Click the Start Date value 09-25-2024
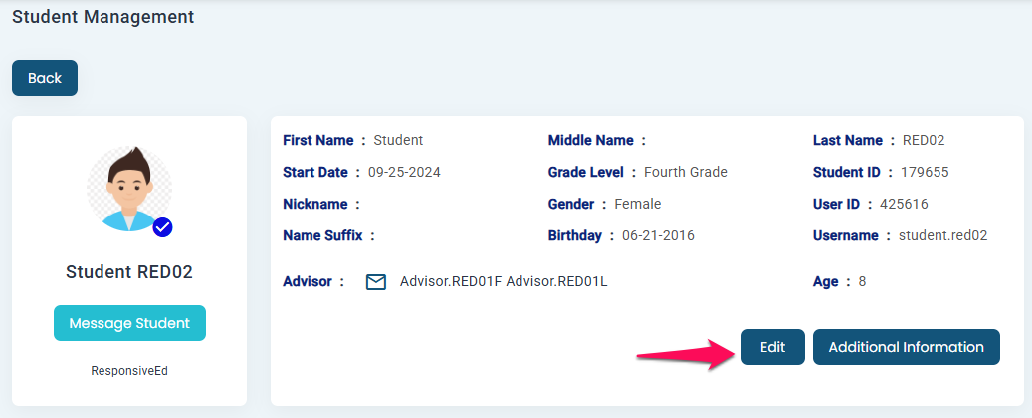This screenshot has width=1032, height=418. [404, 172]
